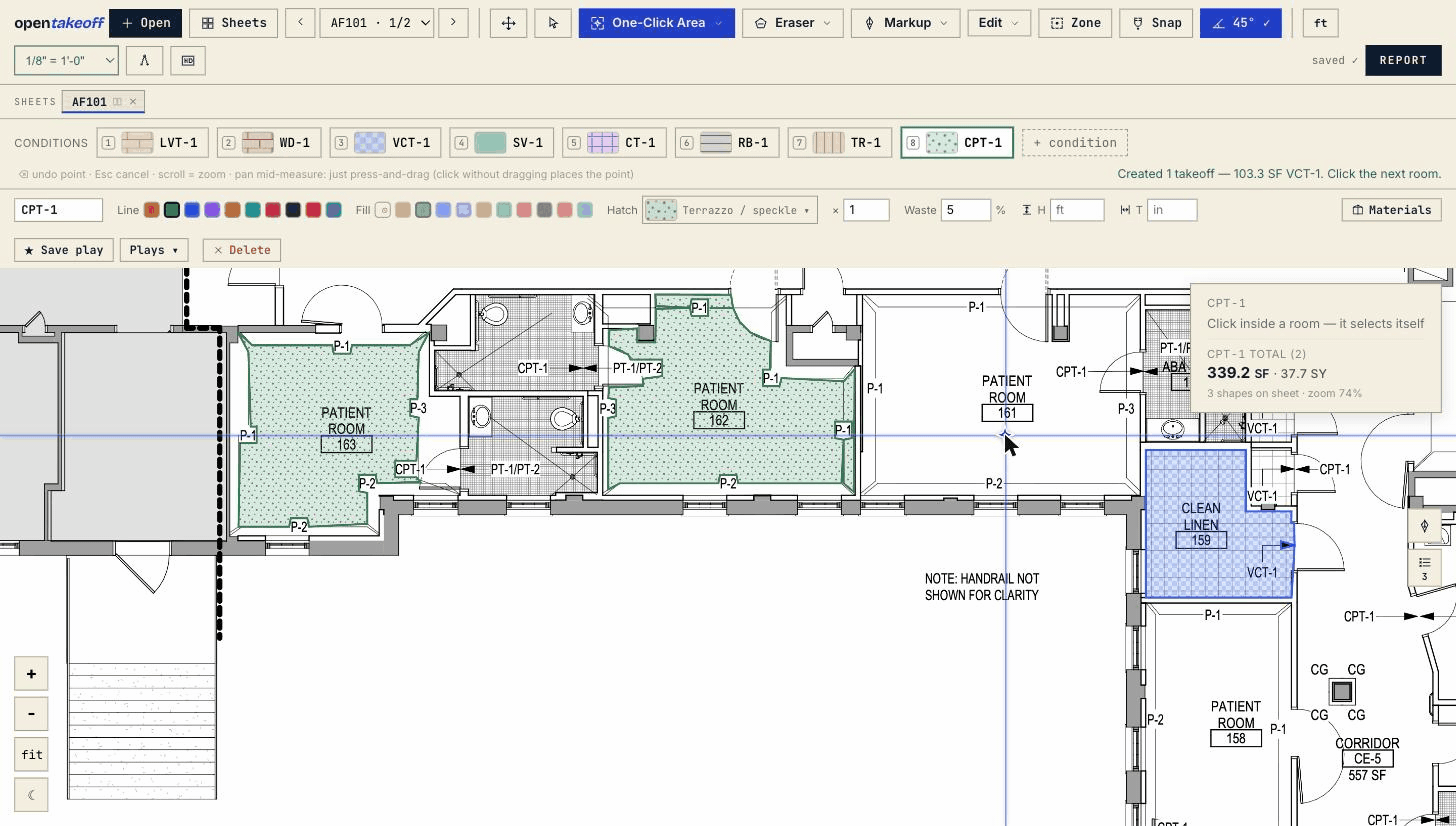The height and width of the screenshot is (826, 1456).
Task: Pick the teal line color swatch
Action: pos(253,210)
